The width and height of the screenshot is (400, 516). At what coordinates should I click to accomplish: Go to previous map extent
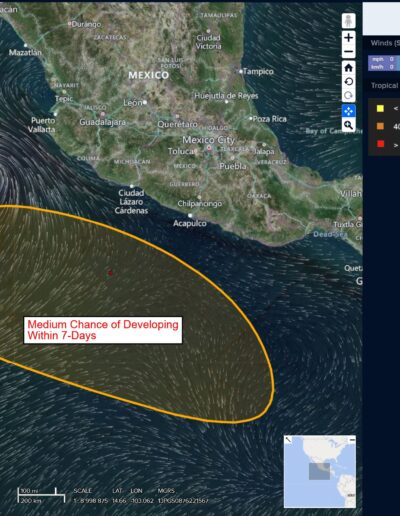(x=349, y=82)
